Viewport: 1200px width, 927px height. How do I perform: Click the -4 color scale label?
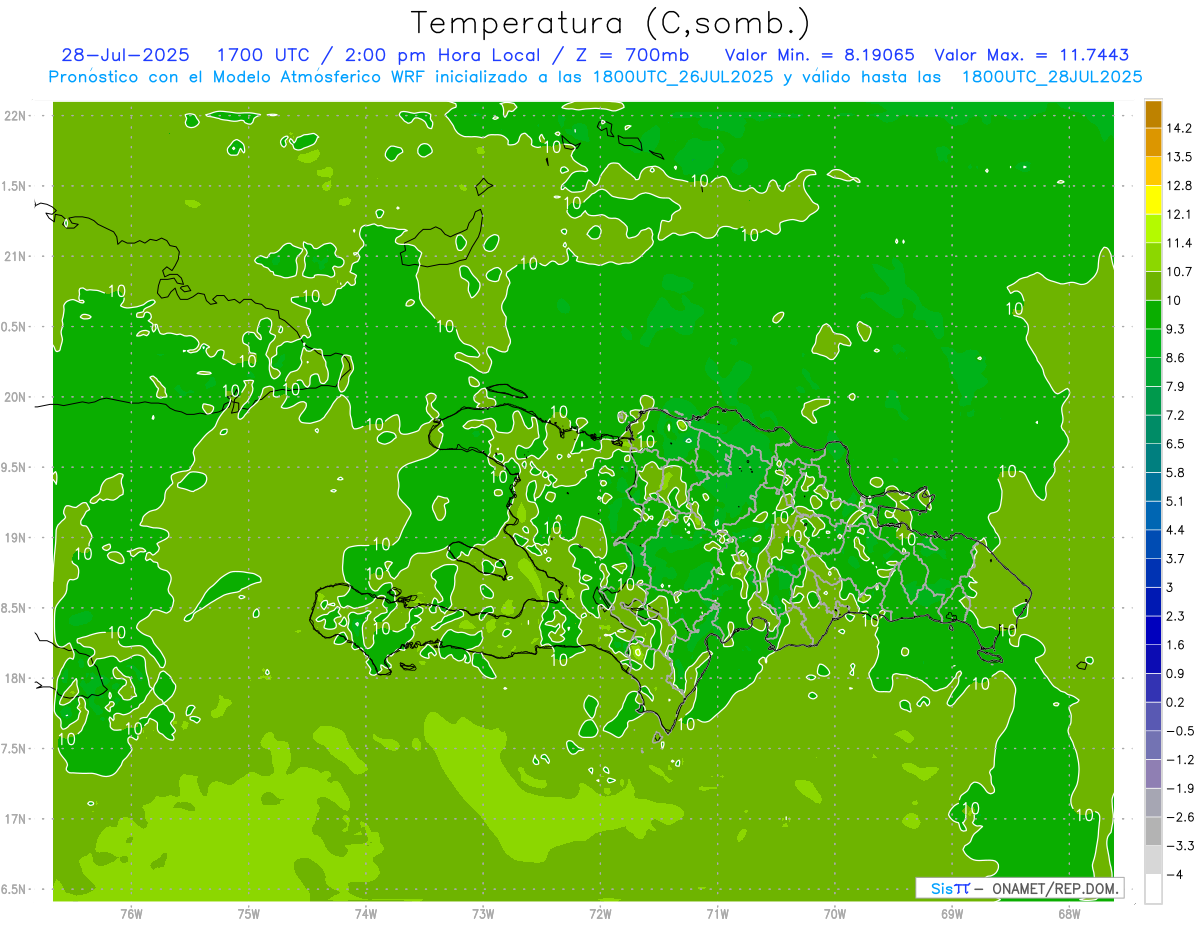1175,874
